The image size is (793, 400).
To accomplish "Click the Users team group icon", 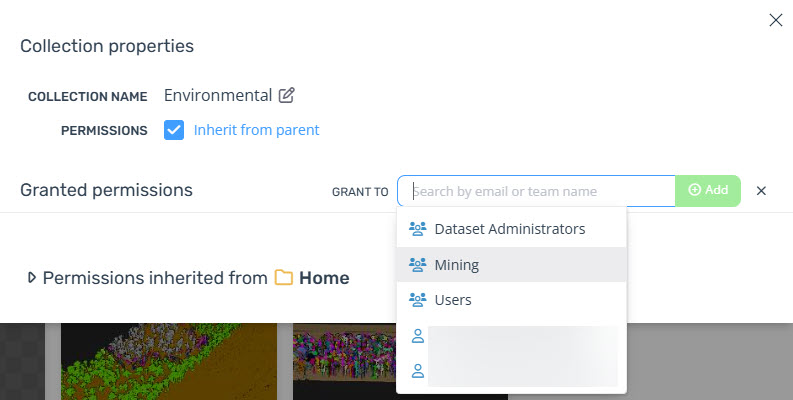I will (417, 300).
